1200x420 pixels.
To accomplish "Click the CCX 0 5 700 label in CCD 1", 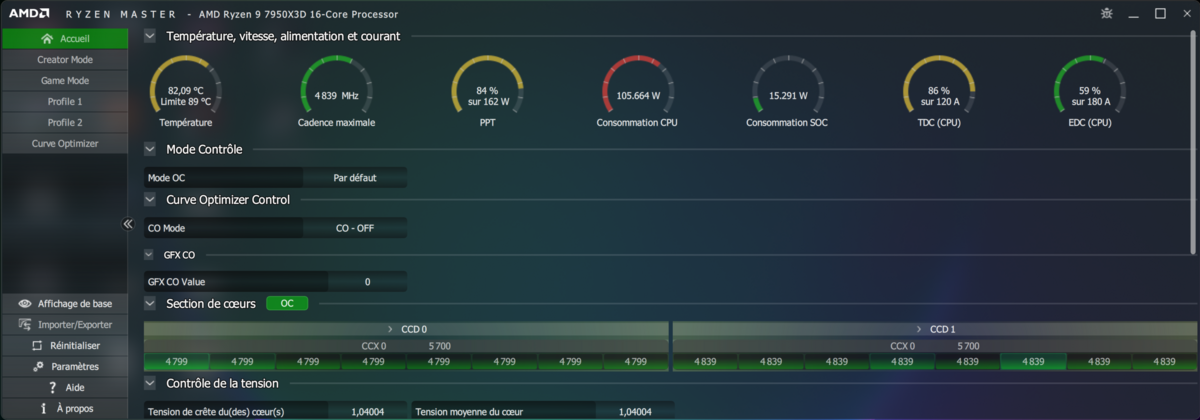I will 935,346.
